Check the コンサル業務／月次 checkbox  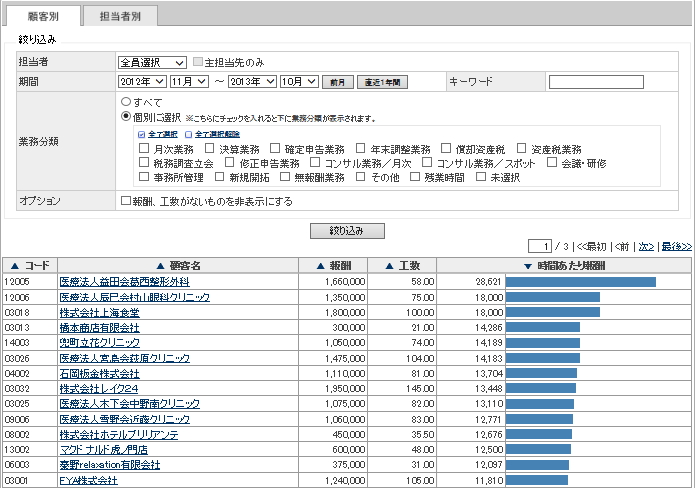coord(315,162)
